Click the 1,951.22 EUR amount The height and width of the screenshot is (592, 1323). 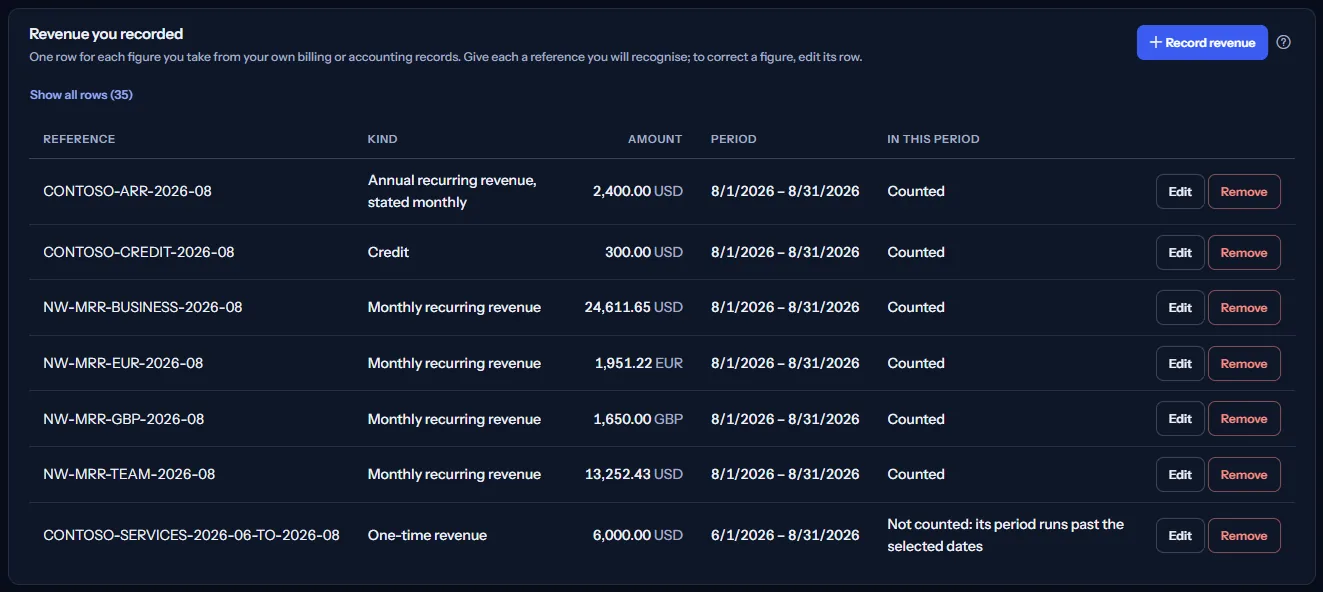[639, 363]
